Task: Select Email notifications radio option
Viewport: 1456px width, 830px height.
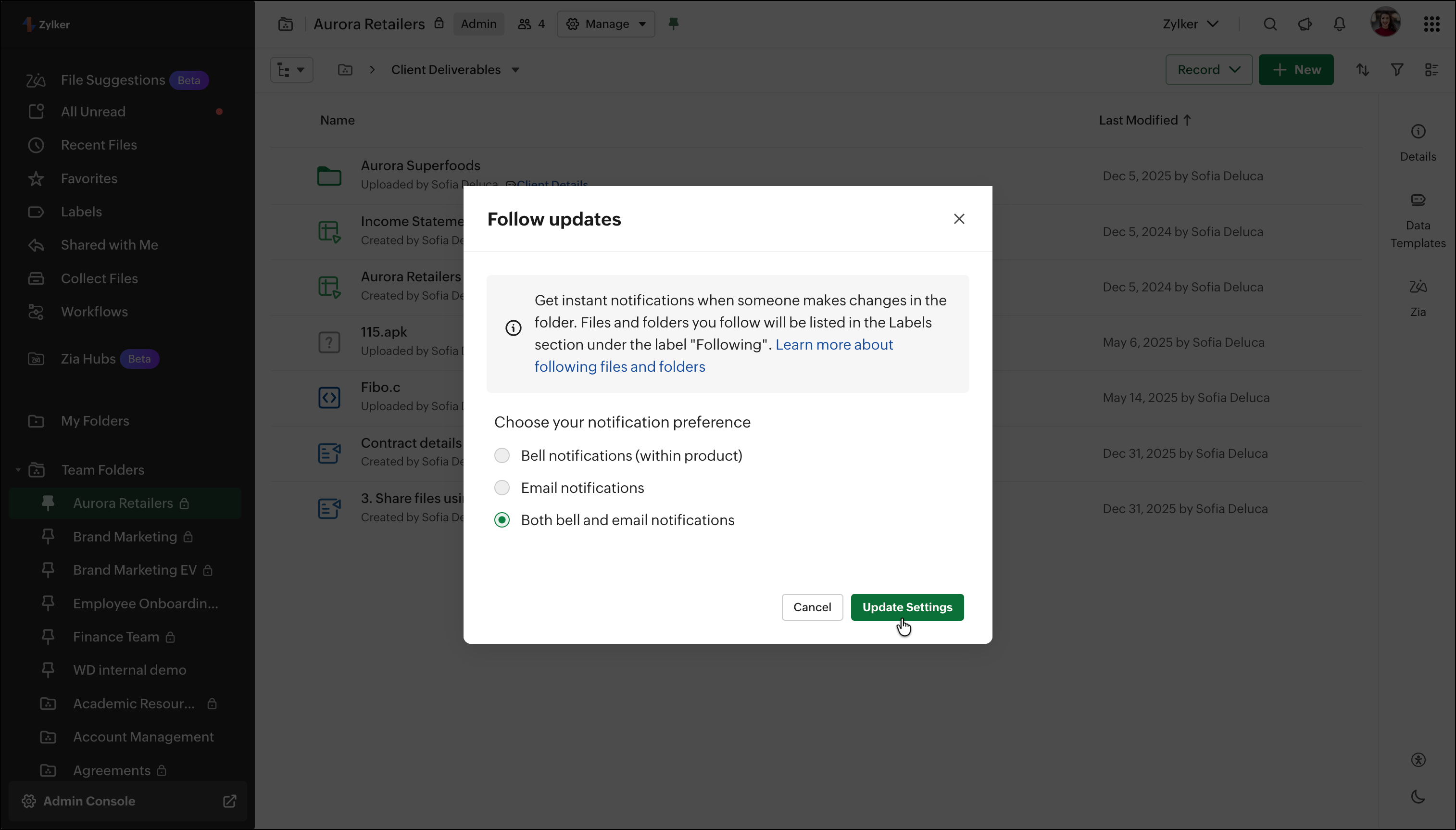Action: pos(502,488)
